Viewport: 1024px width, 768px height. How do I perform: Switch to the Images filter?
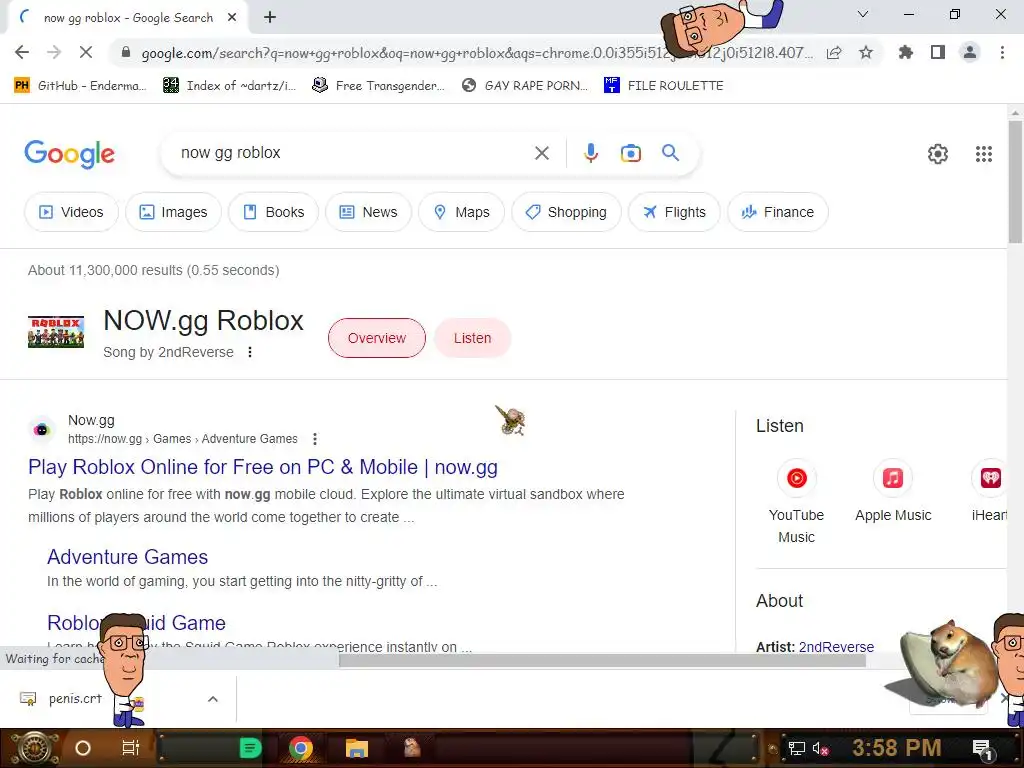(x=173, y=212)
